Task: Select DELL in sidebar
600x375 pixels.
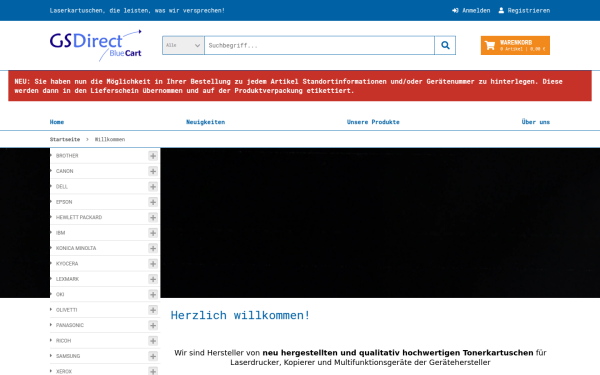Action: pyautogui.click(x=62, y=187)
